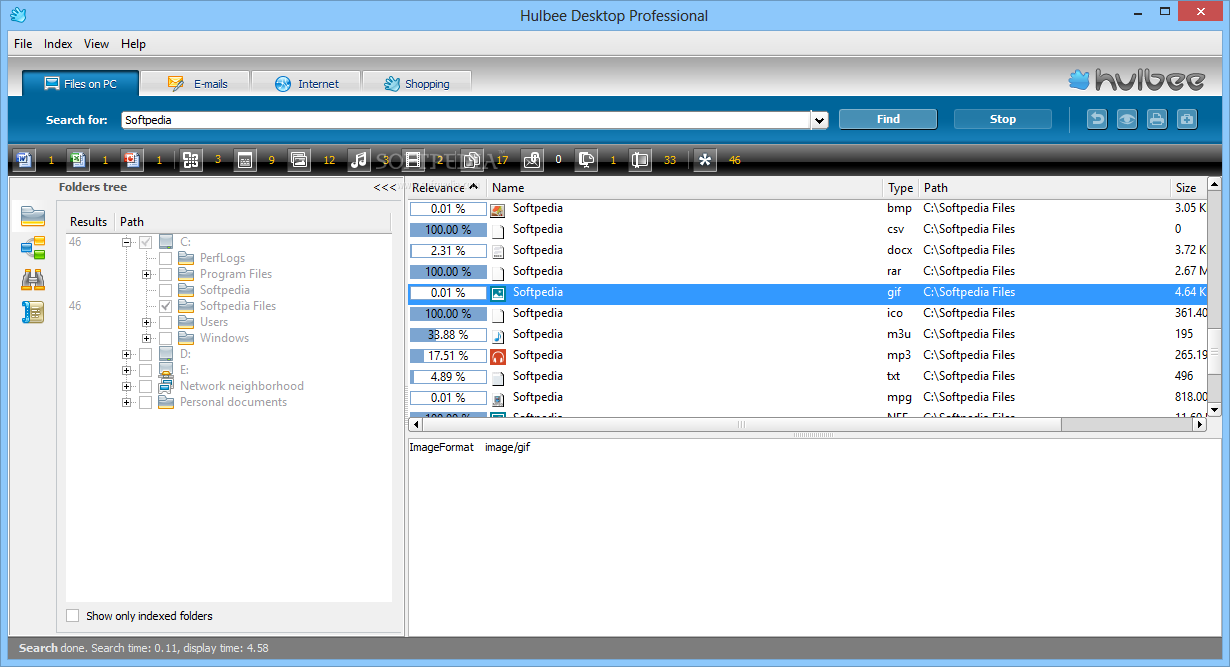Click the first-aid kit icon
The width and height of the screenshot is (1230, 667).
click(x=1187, y=119)
